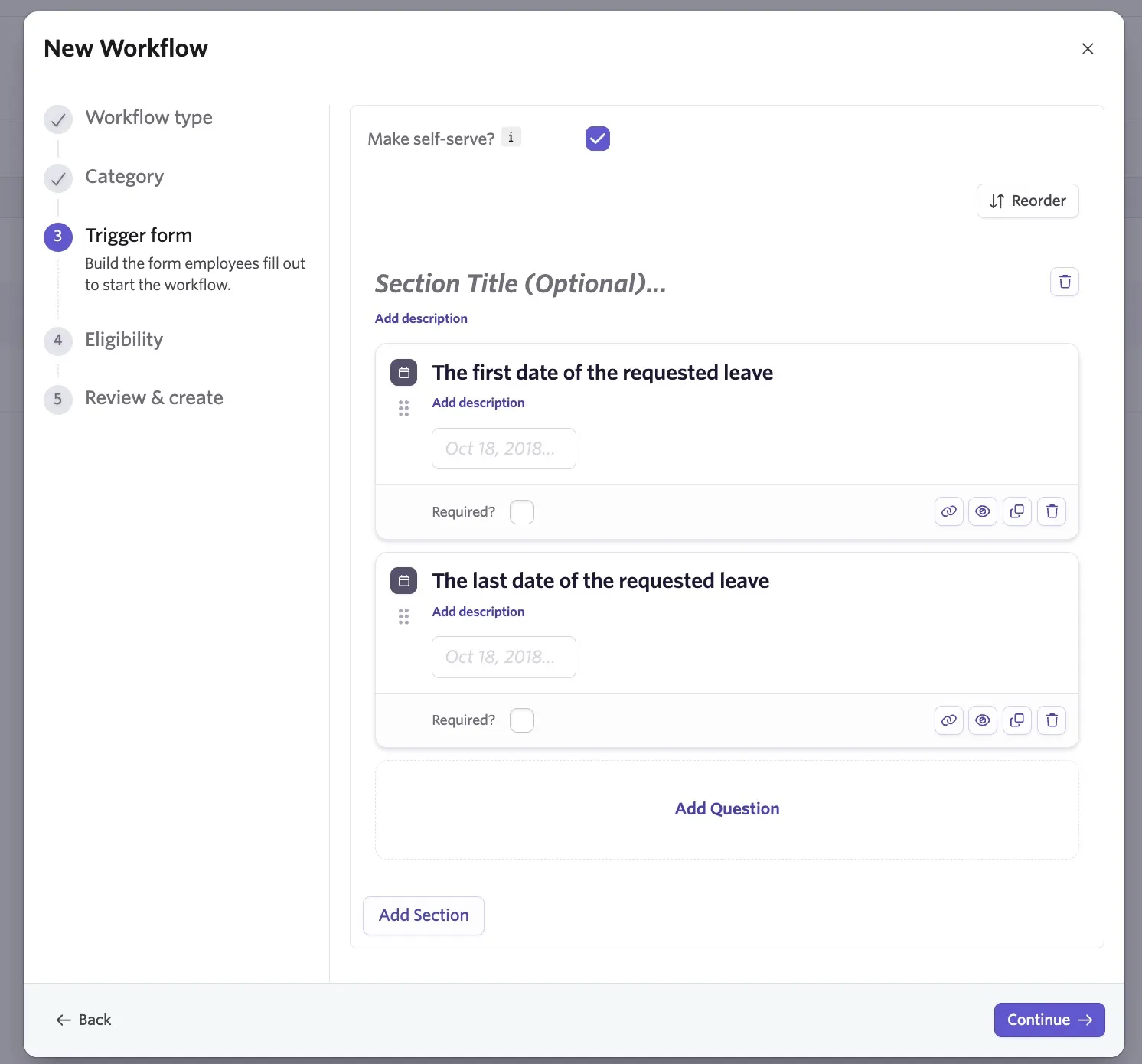Close the New Workflow dialog
1142x1064 pixels.
coord(1088,49)
